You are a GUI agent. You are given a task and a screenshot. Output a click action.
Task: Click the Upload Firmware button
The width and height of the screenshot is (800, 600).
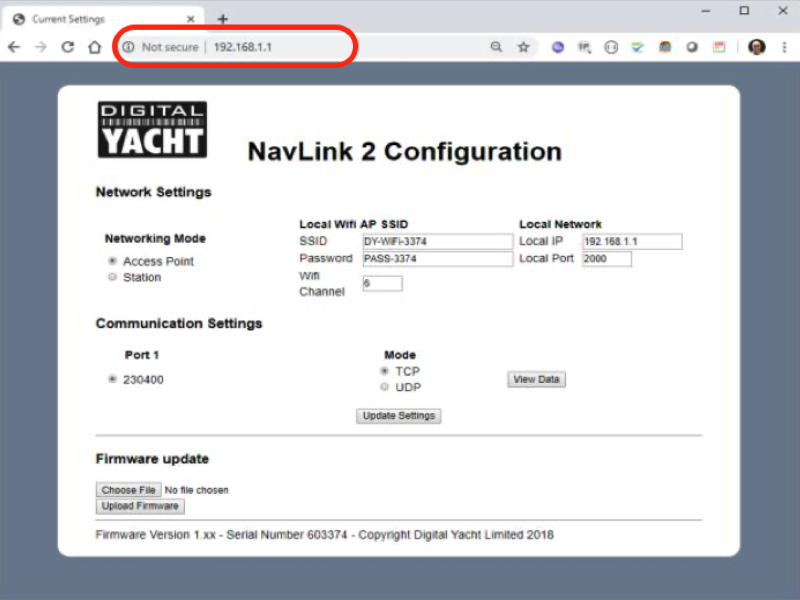click(140, 506)
